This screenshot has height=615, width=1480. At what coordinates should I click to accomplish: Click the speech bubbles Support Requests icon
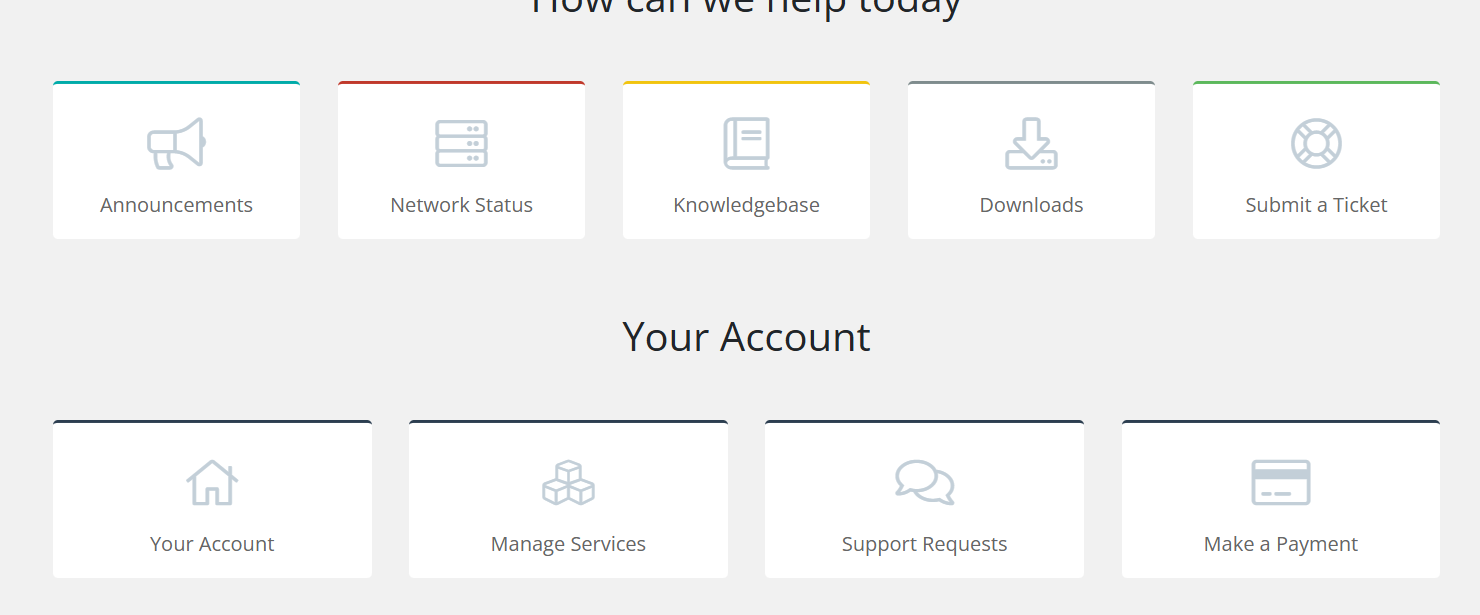(924, 482)
